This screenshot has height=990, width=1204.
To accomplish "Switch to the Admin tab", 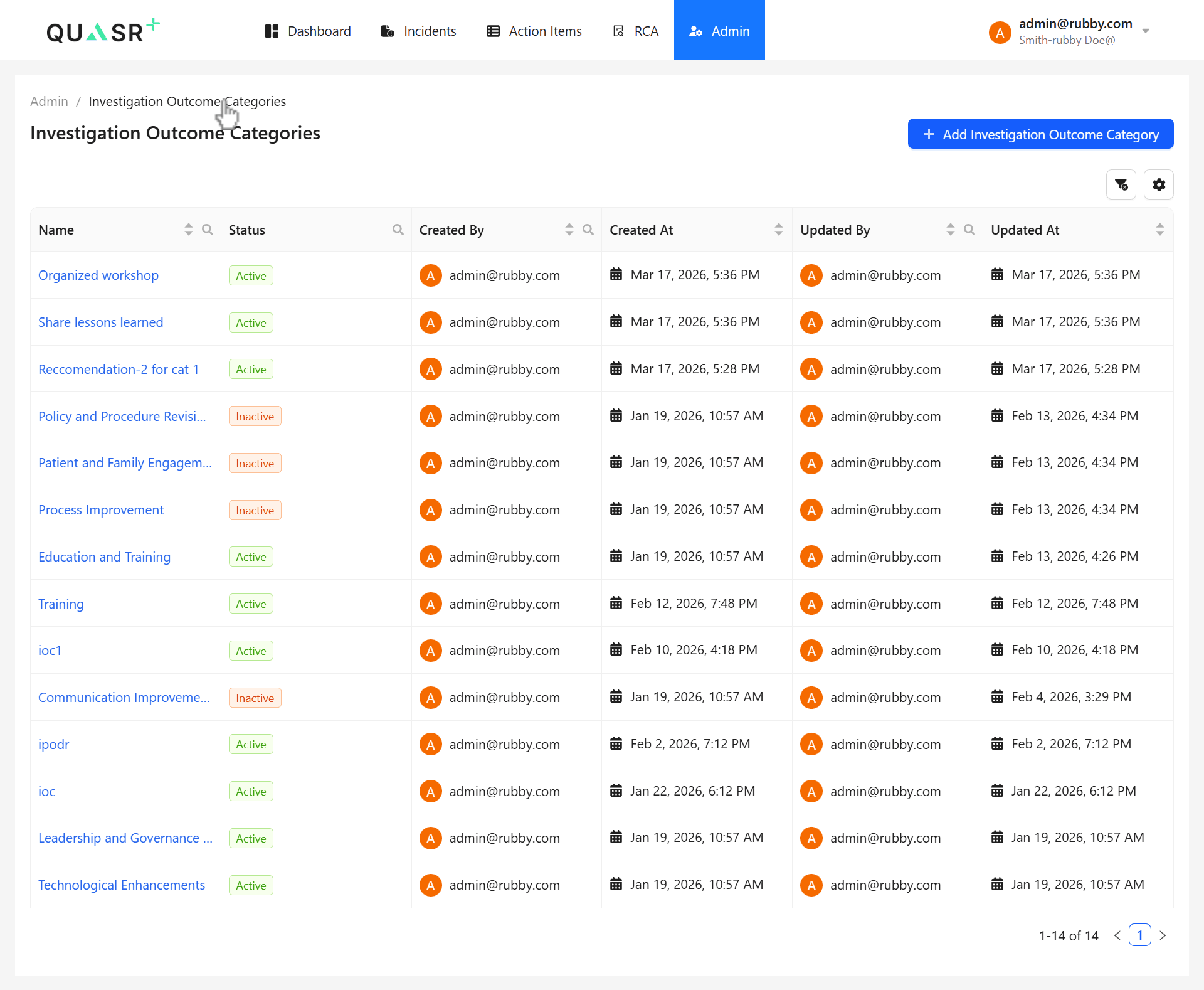I will [719, 30].
